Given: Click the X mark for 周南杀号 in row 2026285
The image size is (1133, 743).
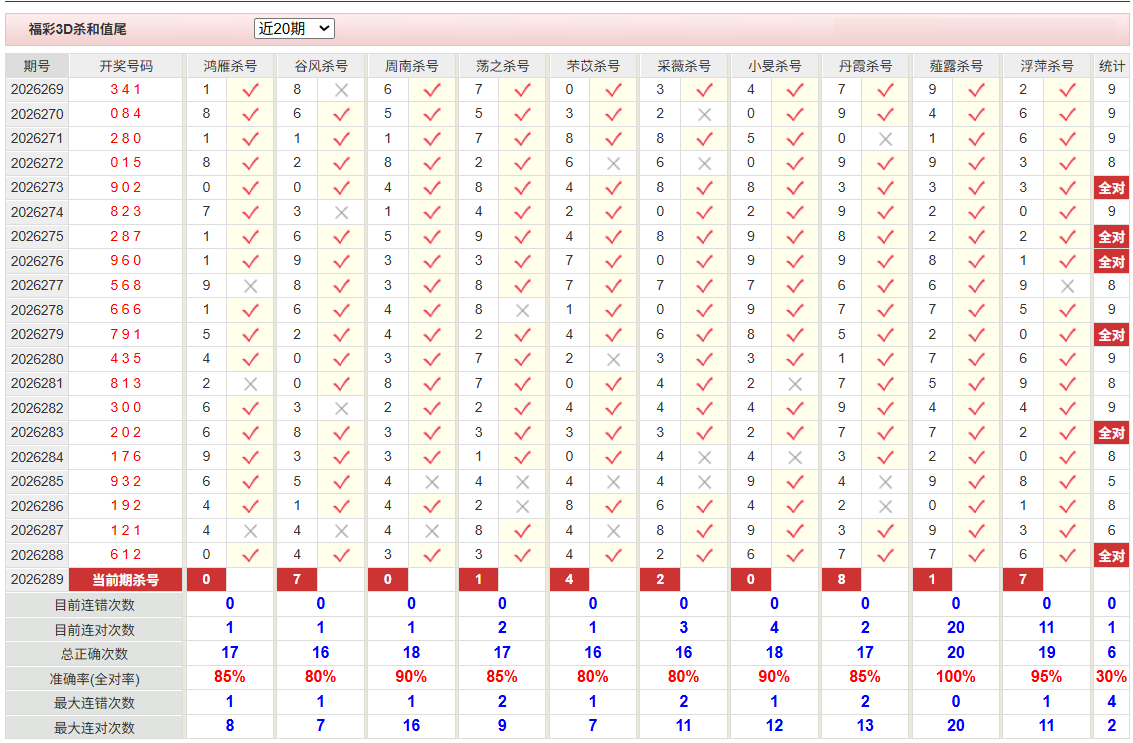Looking at the screenshot, I should (x=432, y=481).
